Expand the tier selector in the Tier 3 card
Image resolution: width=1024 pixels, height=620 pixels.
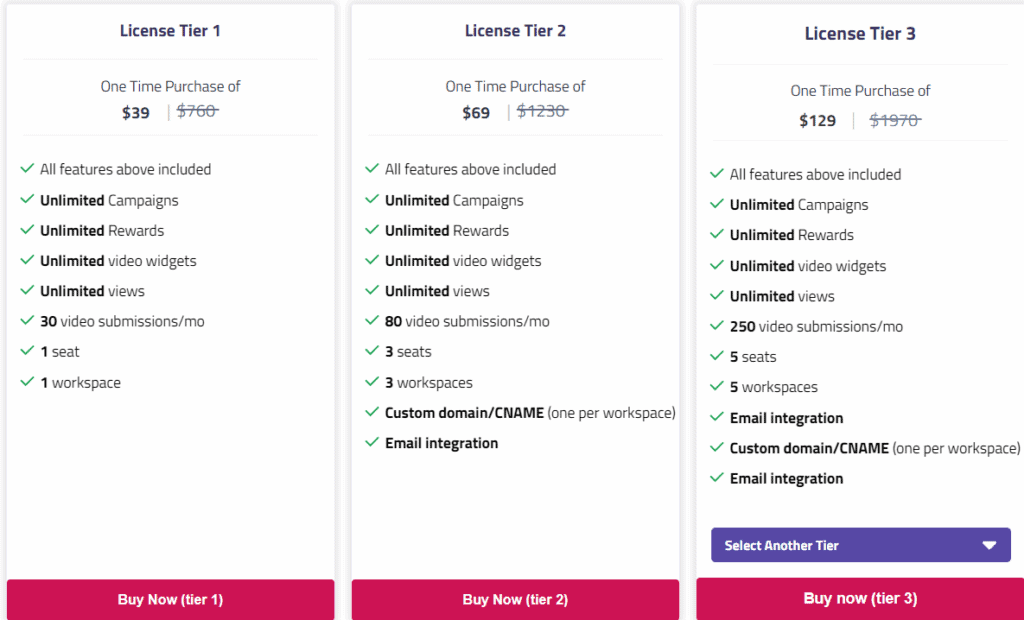pos(860,545)
